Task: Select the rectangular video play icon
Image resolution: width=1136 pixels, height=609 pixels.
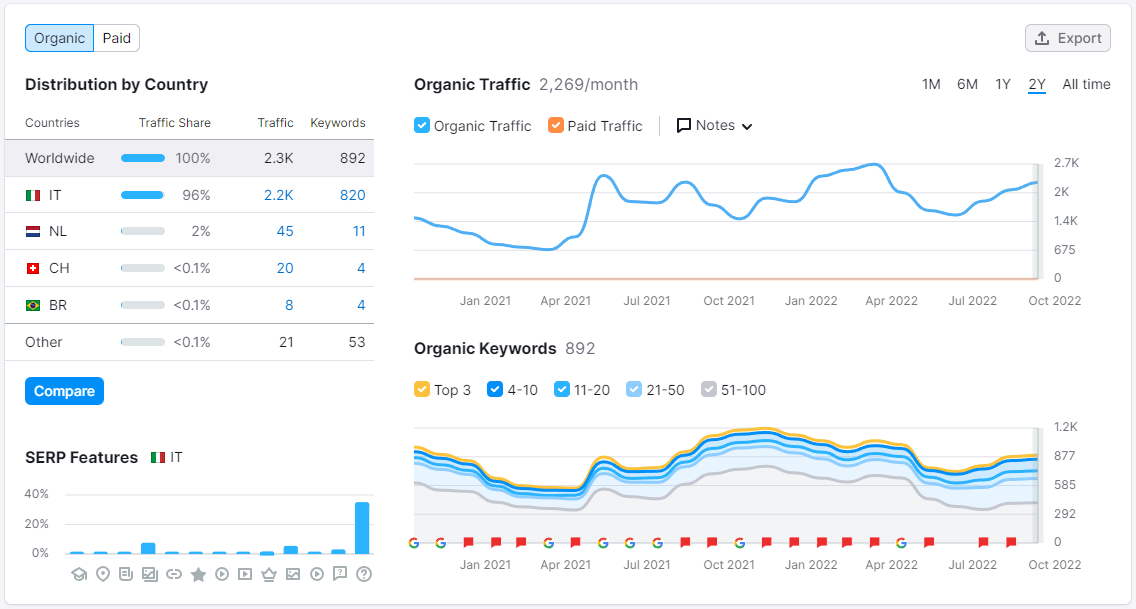Action: pos(245,574)
